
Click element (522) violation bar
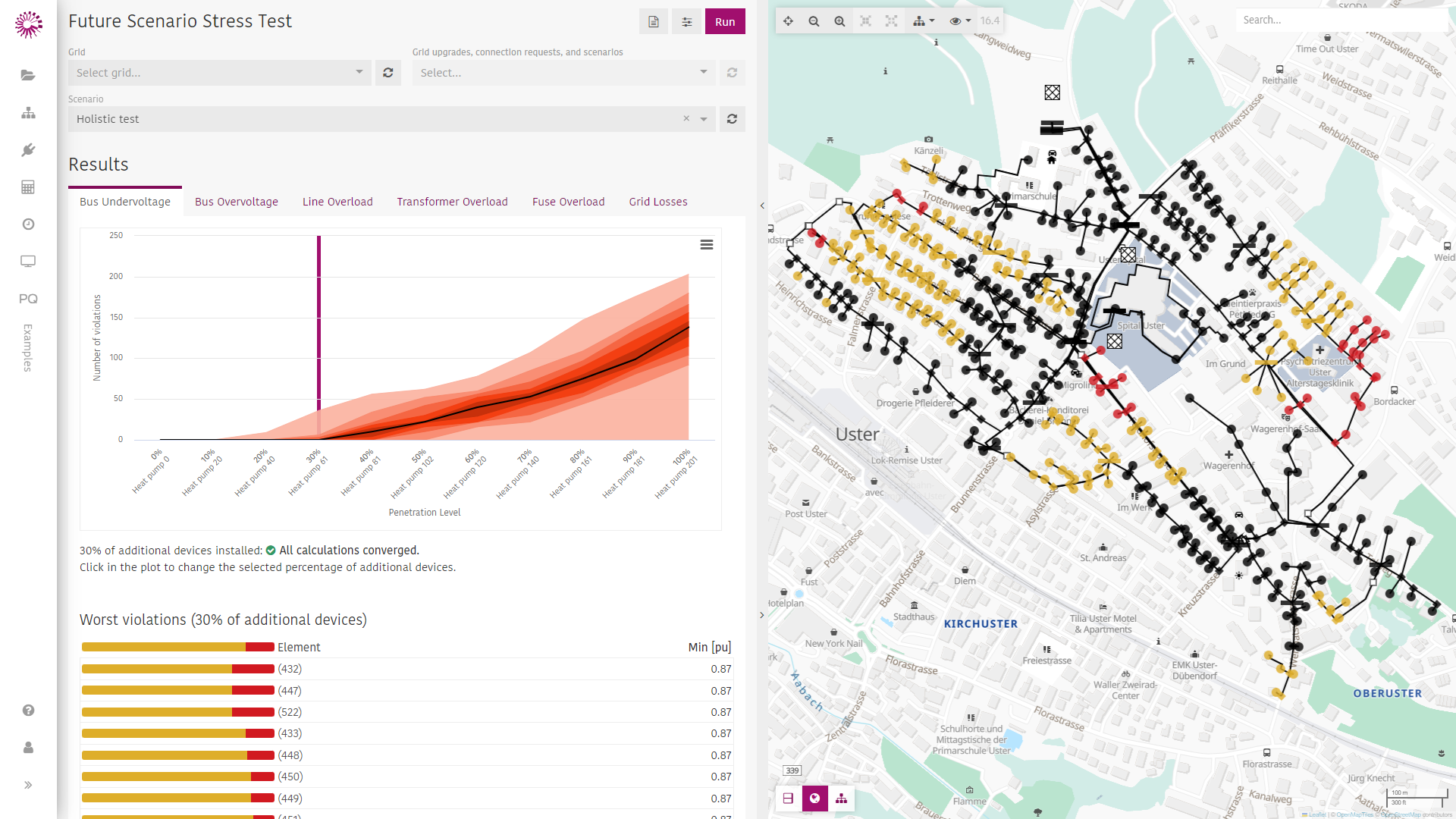tap(178, 712)
